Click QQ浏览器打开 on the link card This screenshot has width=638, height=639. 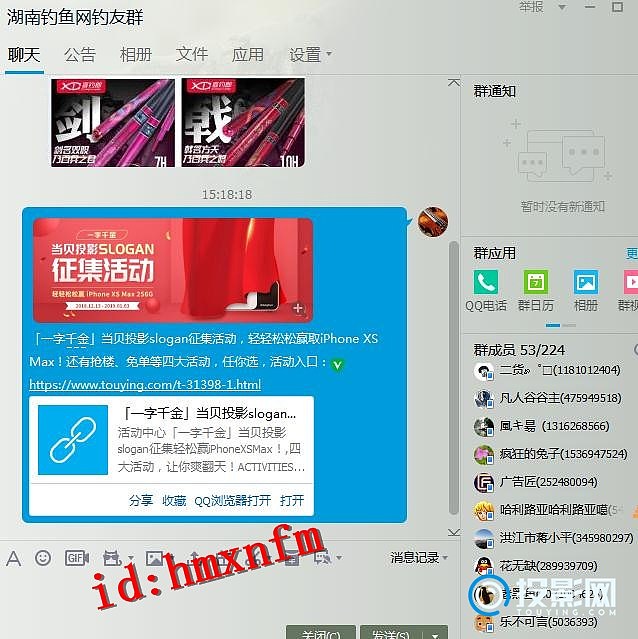[233, 500]
